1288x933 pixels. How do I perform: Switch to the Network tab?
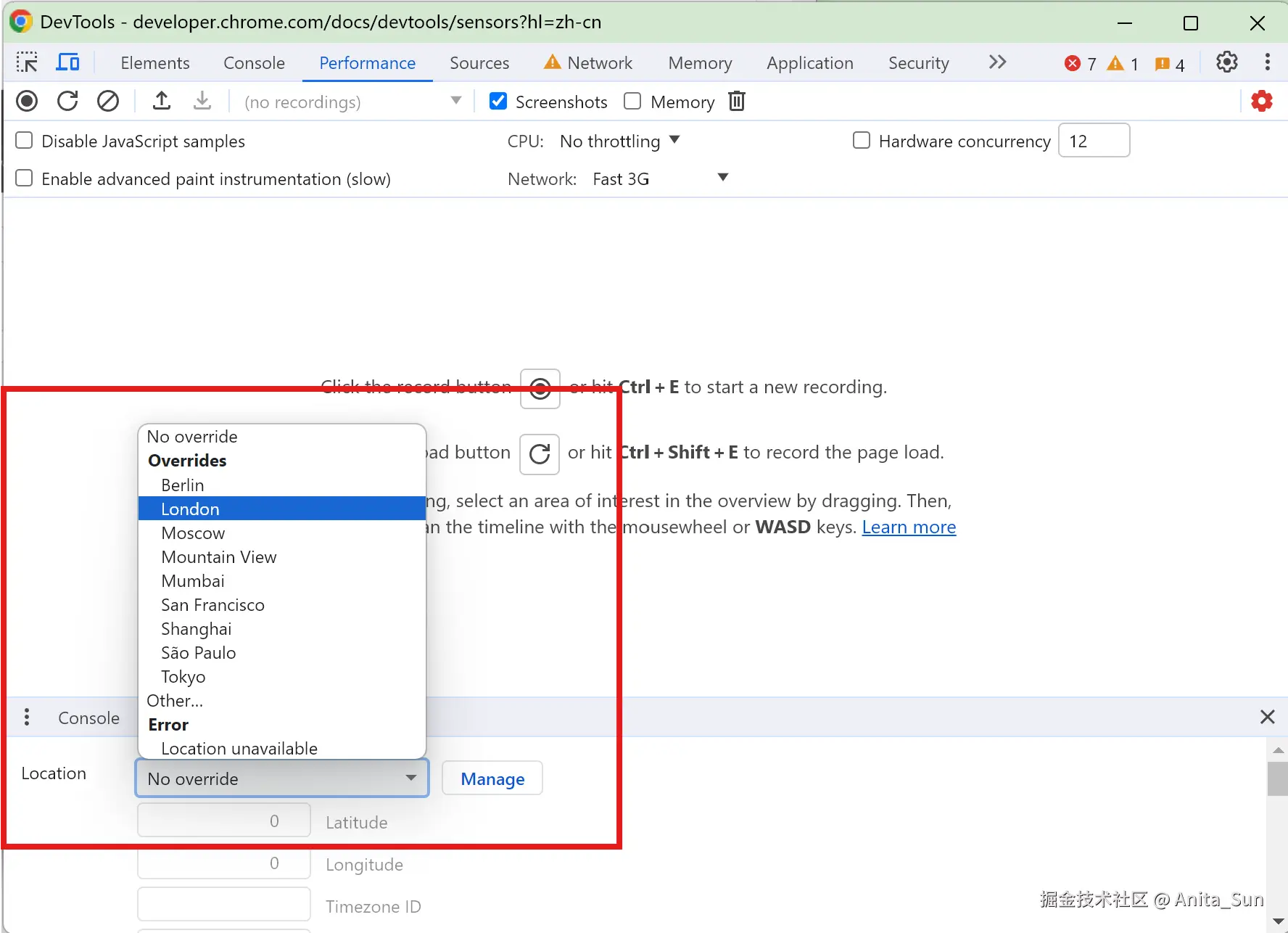[588, 63]
